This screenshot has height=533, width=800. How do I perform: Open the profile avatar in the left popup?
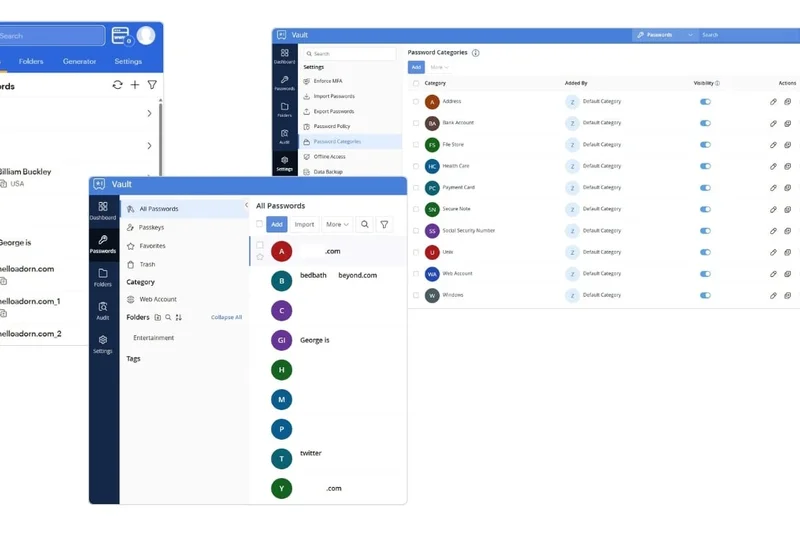click(146, 36)
